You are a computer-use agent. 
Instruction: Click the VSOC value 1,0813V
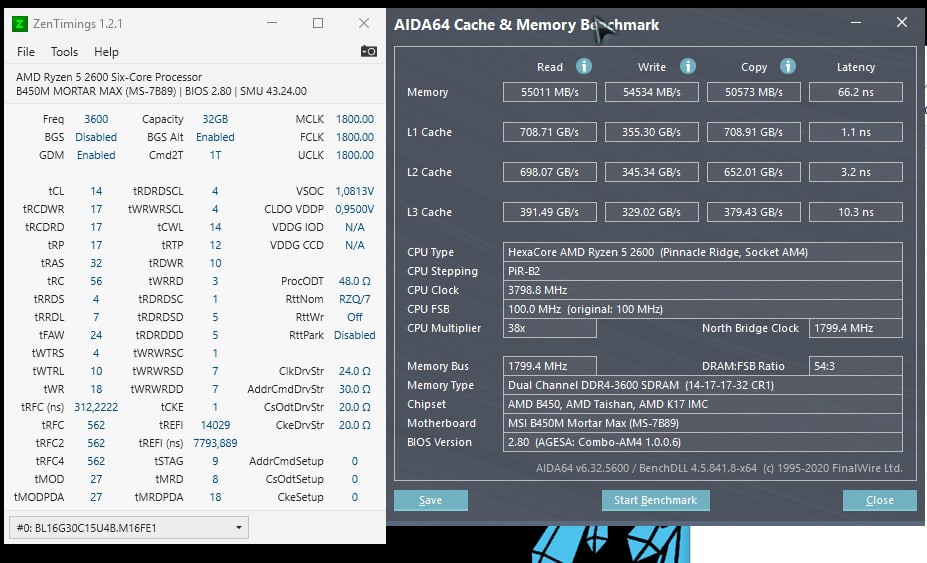(x=355, y=191)
